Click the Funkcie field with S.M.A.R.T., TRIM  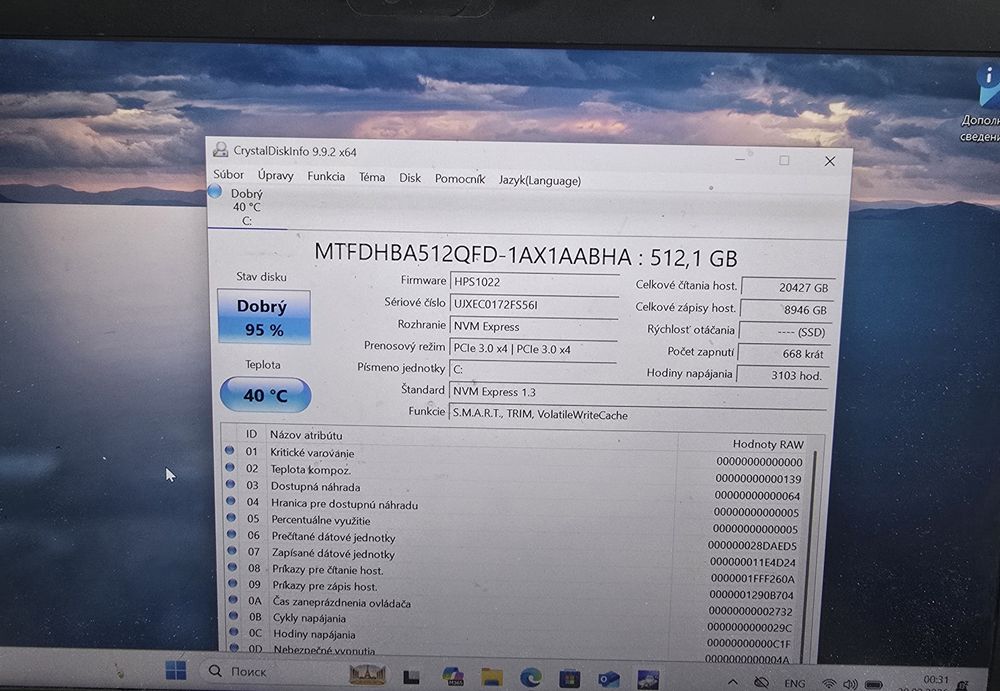point(637,415)
